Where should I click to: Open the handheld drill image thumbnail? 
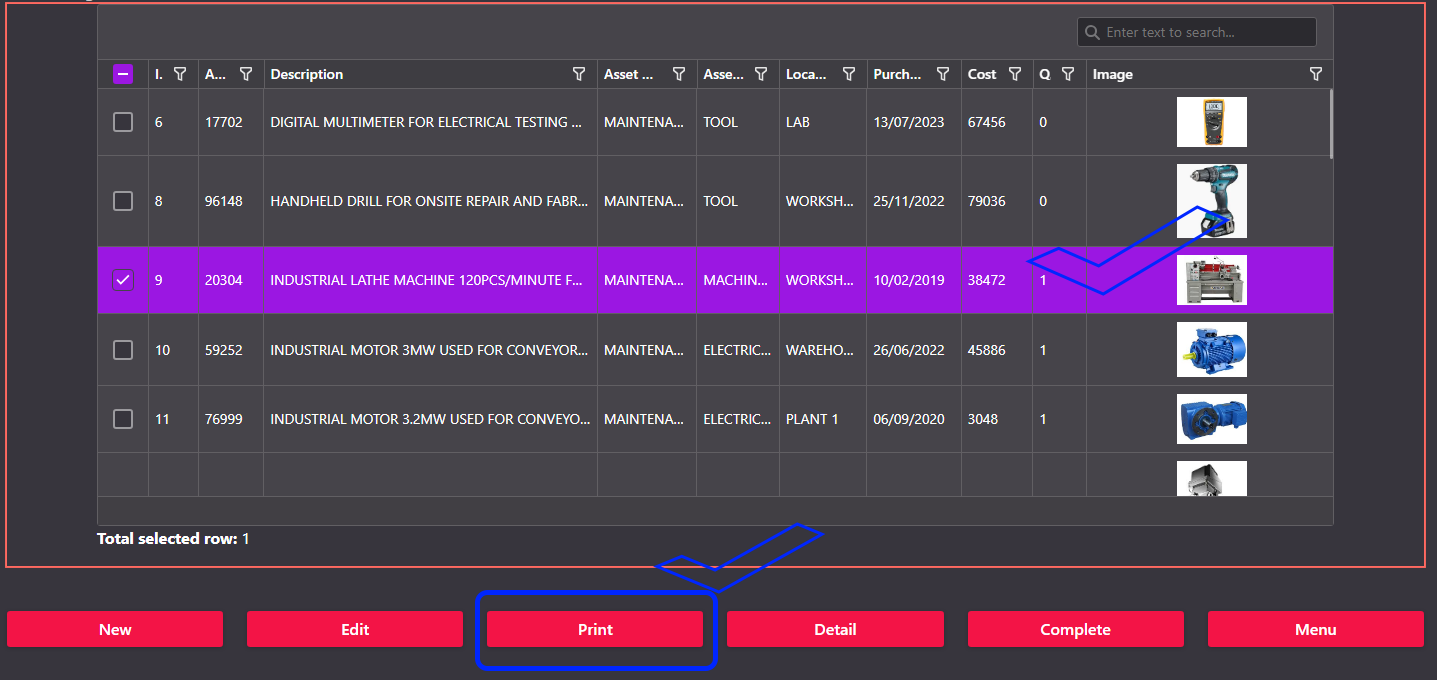[1211, 200]
